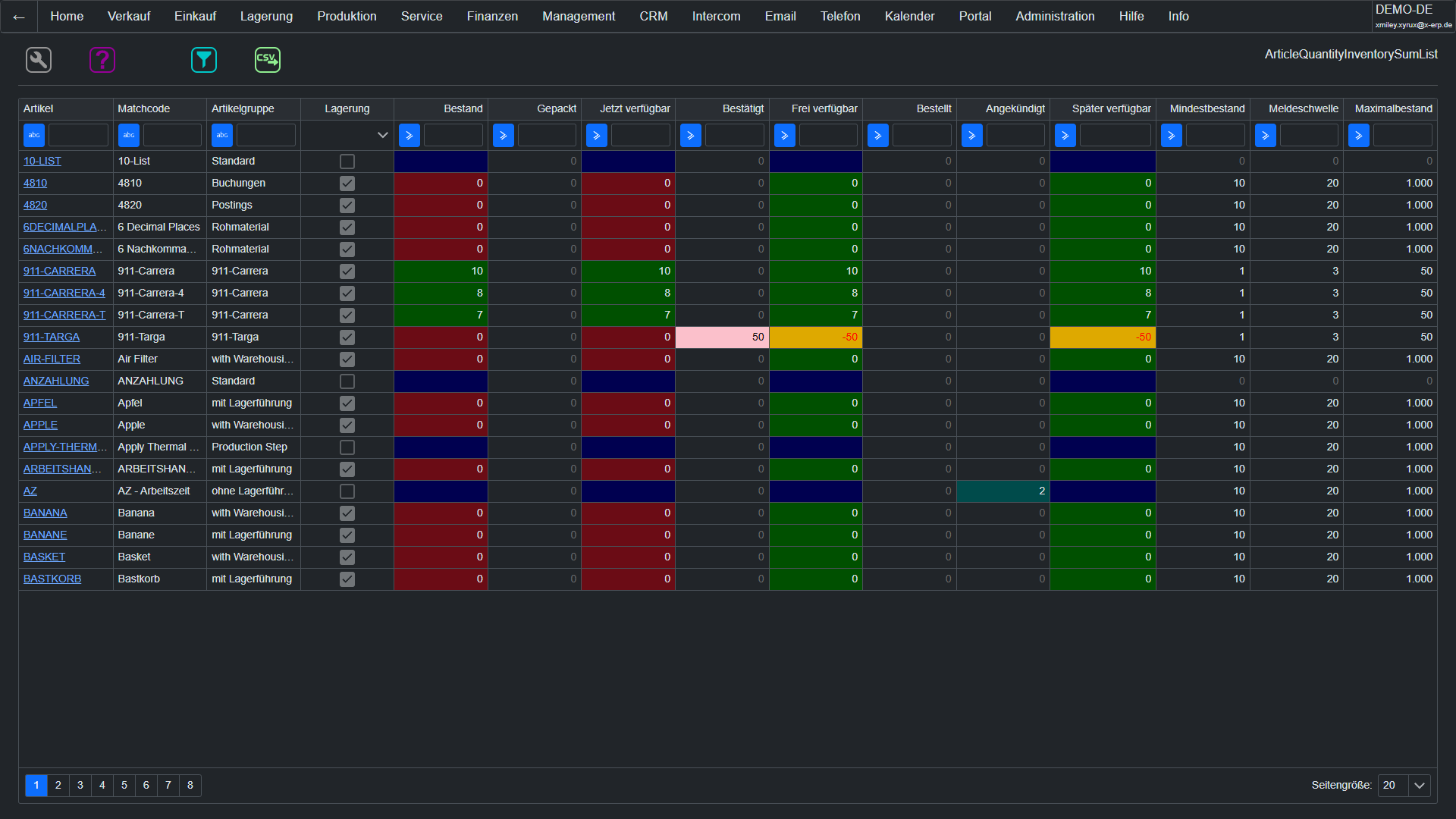1456x819 pixels.
Task: Click the Maximalbestand column filter operator icon
Action: pos(1359,136)
